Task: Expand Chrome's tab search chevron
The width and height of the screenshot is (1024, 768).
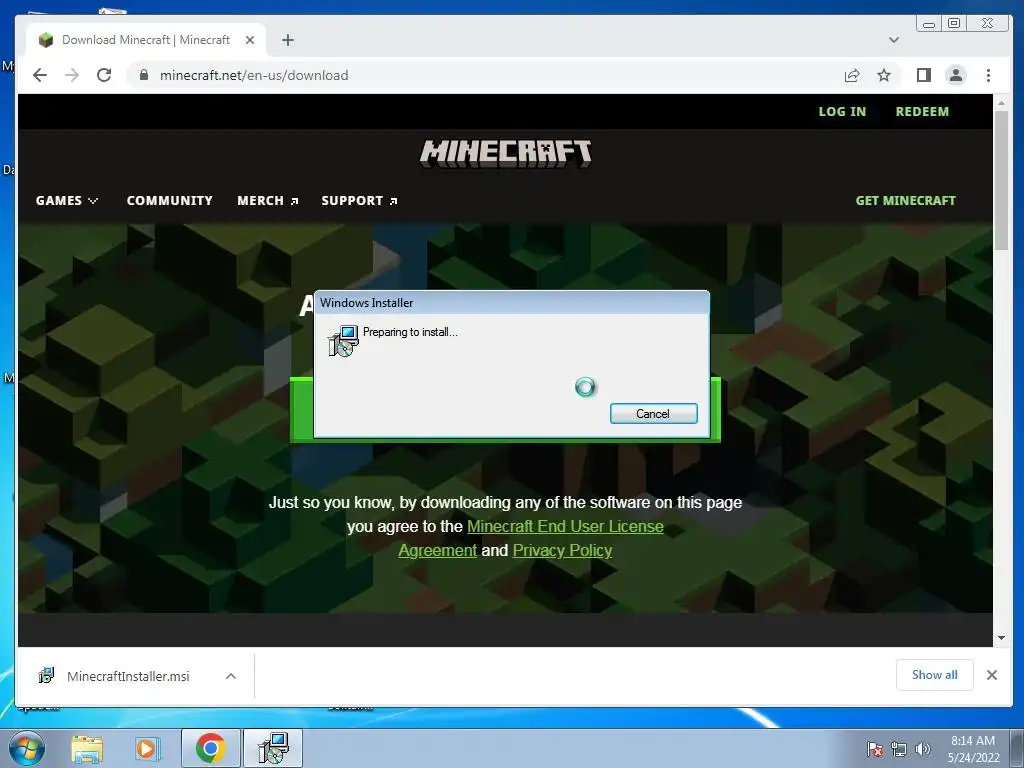Action: [893, 40]
